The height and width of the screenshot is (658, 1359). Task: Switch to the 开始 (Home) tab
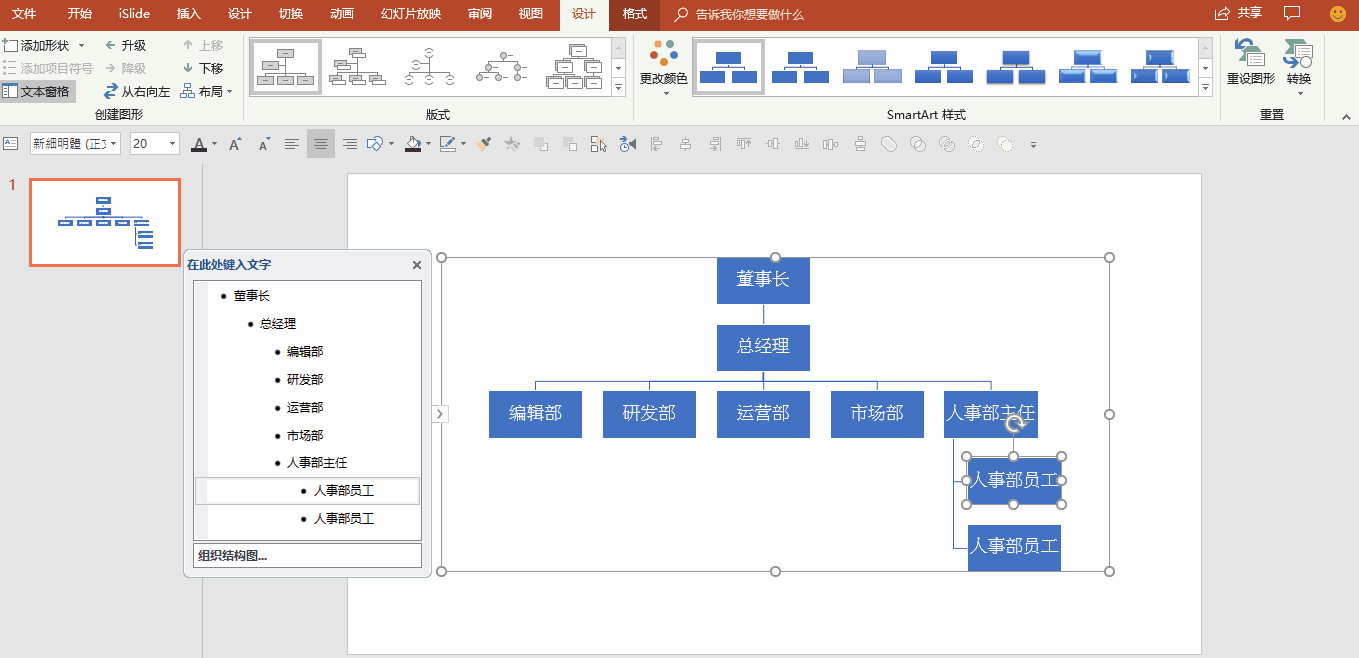(x=80, y=14)
